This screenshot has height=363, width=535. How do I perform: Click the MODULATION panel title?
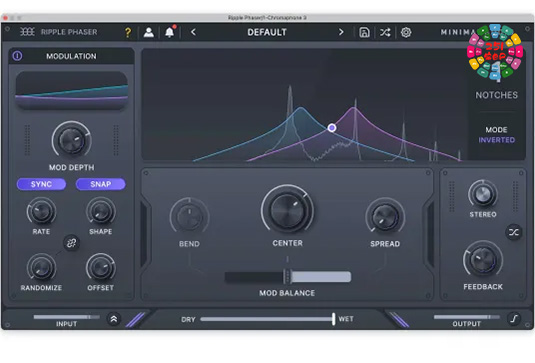(x=71, y=56)
